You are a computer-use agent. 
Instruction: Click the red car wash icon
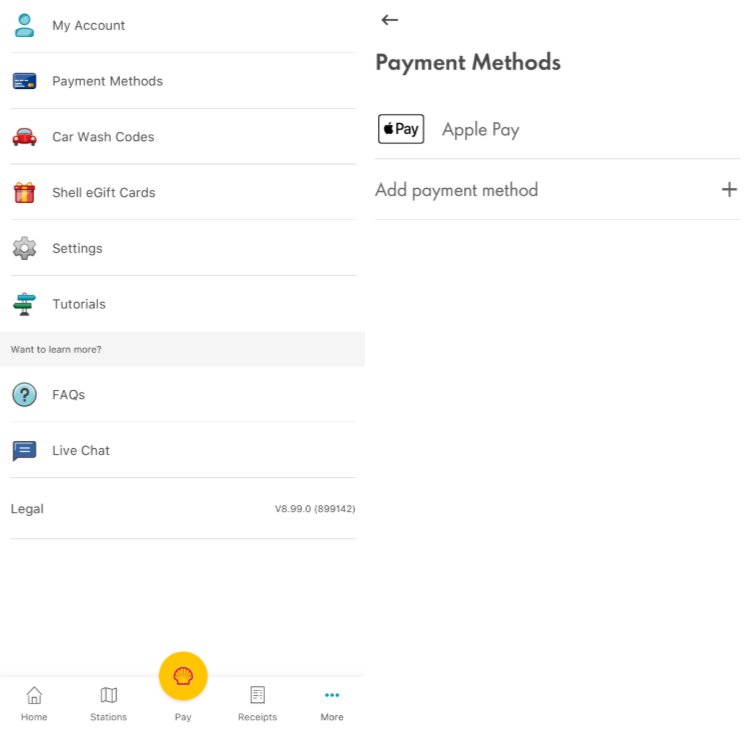[x=24, y=137]
